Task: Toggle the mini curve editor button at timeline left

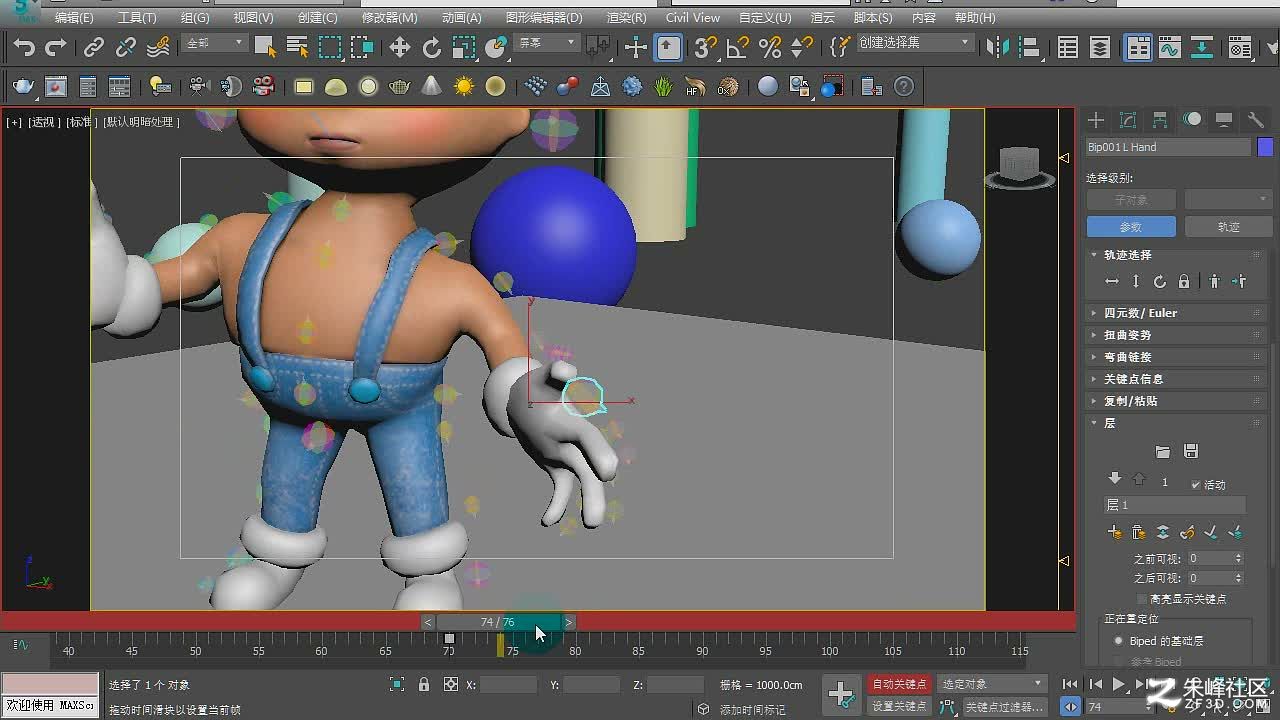Action: (20, 646)
